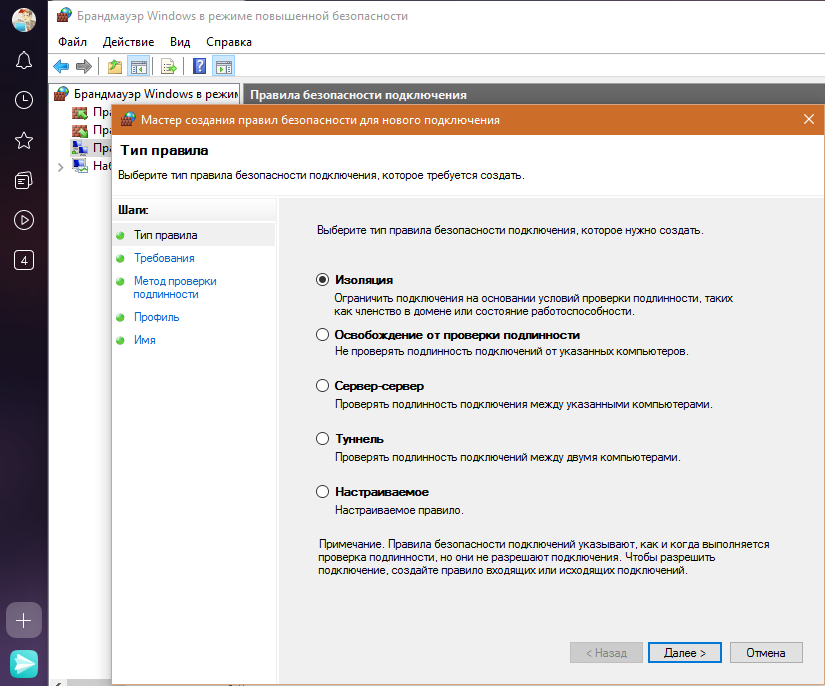Go to the Метод проверки подлинности step
Screen dimensions: 825x686
175,288
